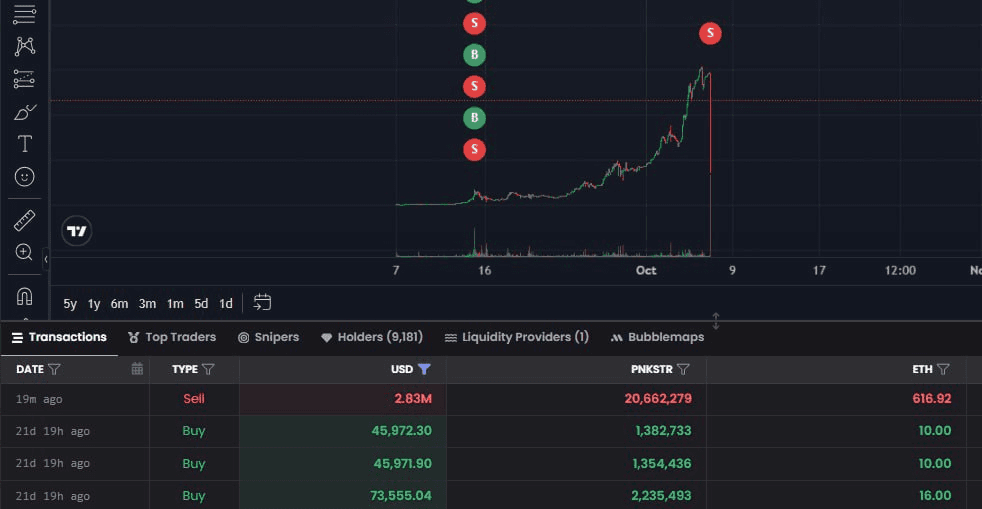Toggle date format with calendar icon

tap(137, 369)
